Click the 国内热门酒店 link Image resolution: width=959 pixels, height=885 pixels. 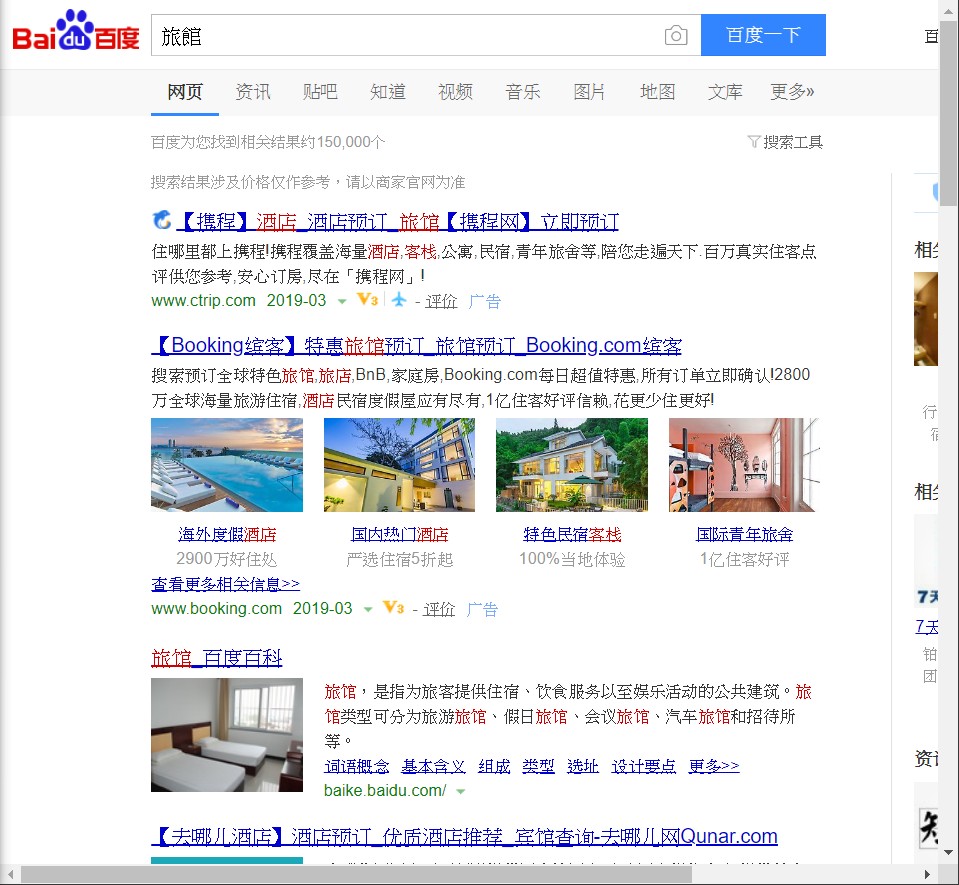point(399,535)
